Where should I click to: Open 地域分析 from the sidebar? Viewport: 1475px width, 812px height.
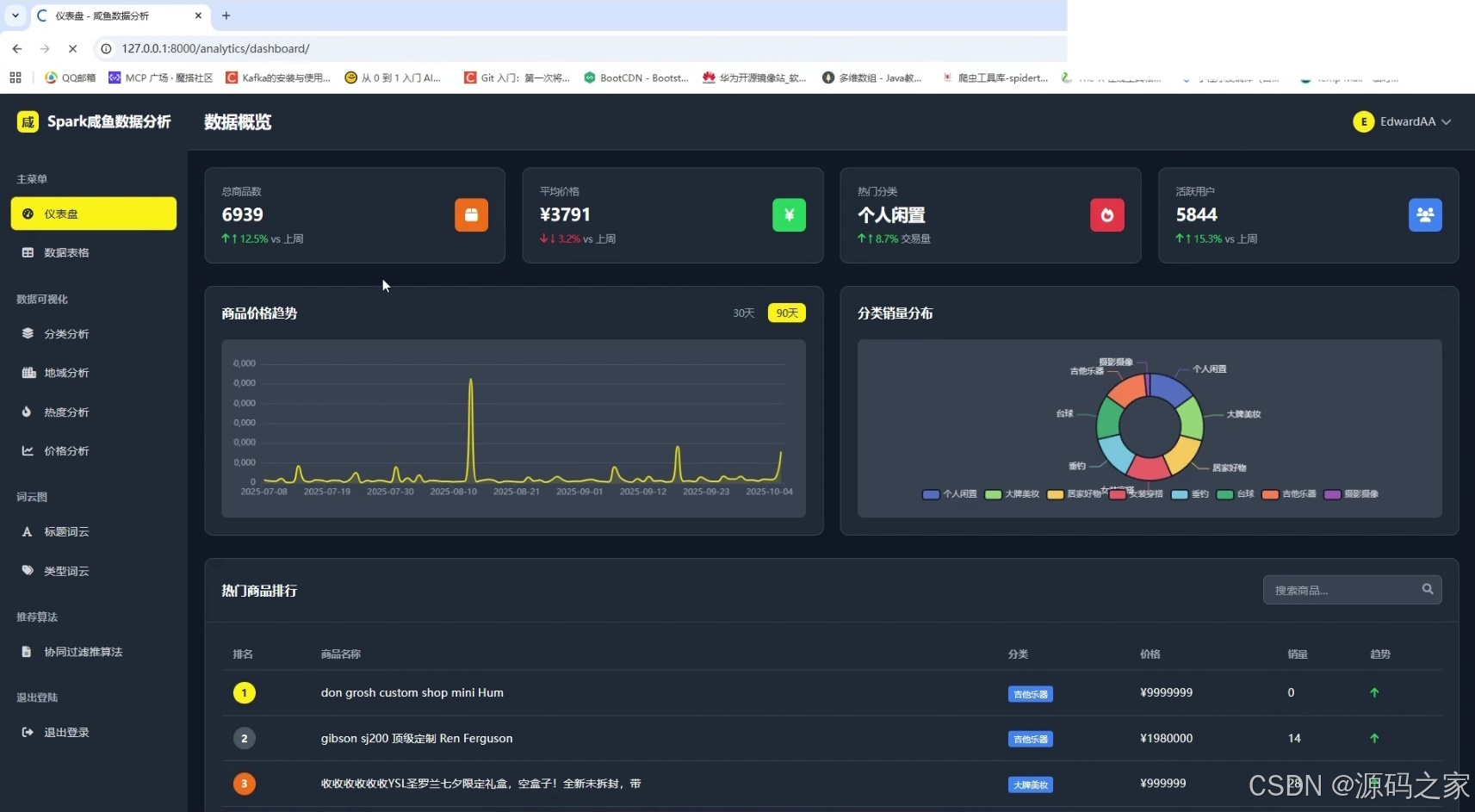coord(93,373)
